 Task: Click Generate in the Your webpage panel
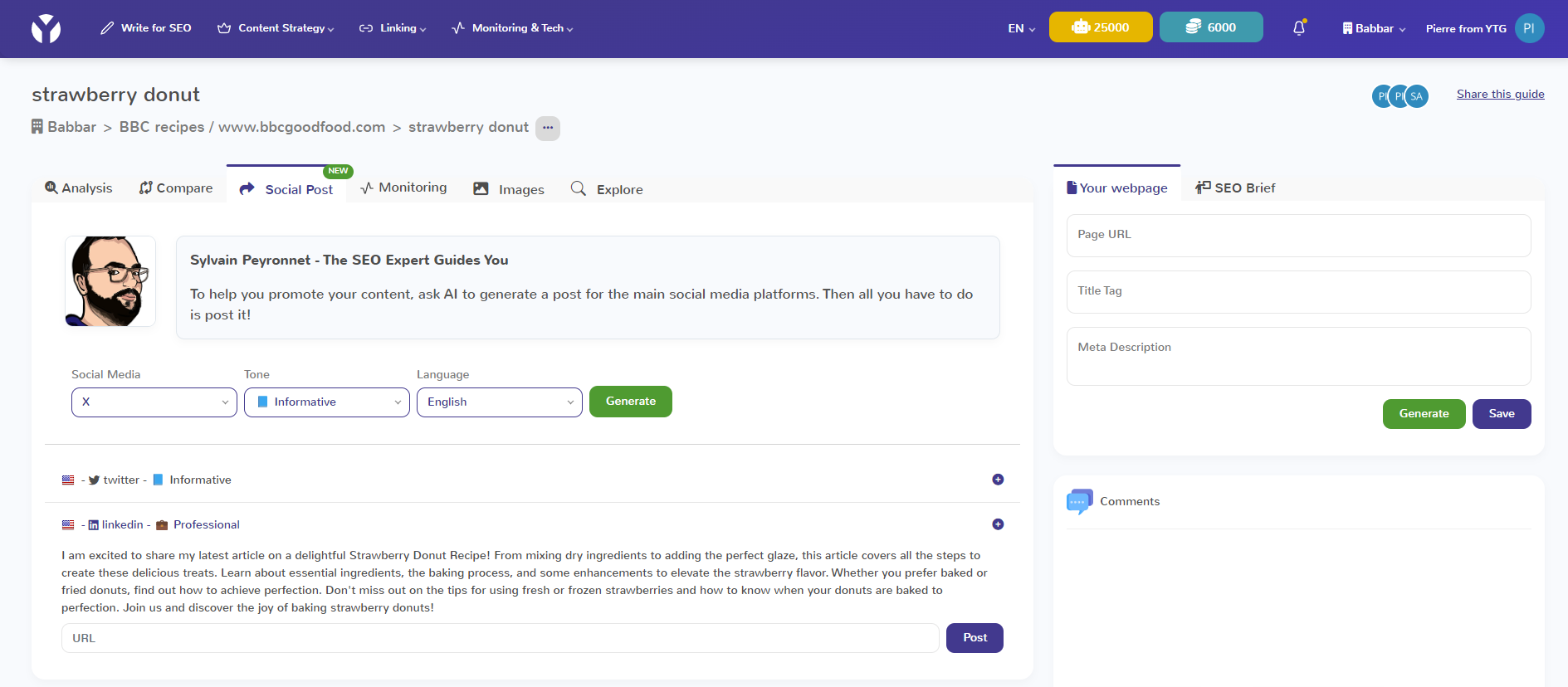(1424, 414)
